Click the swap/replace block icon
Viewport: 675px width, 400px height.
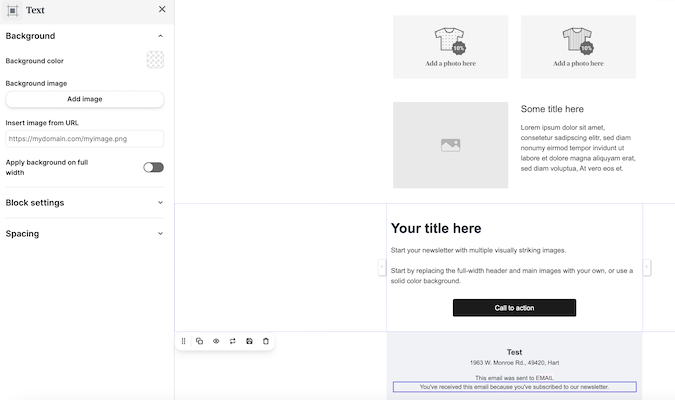(232, 341)
